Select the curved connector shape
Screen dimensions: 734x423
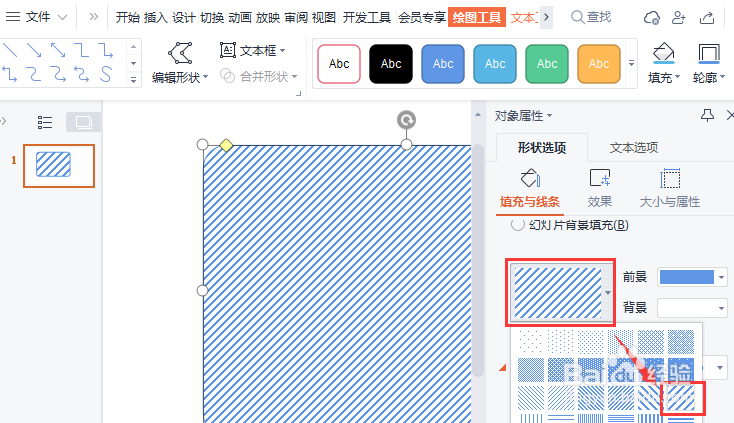(x=34, y=74)
